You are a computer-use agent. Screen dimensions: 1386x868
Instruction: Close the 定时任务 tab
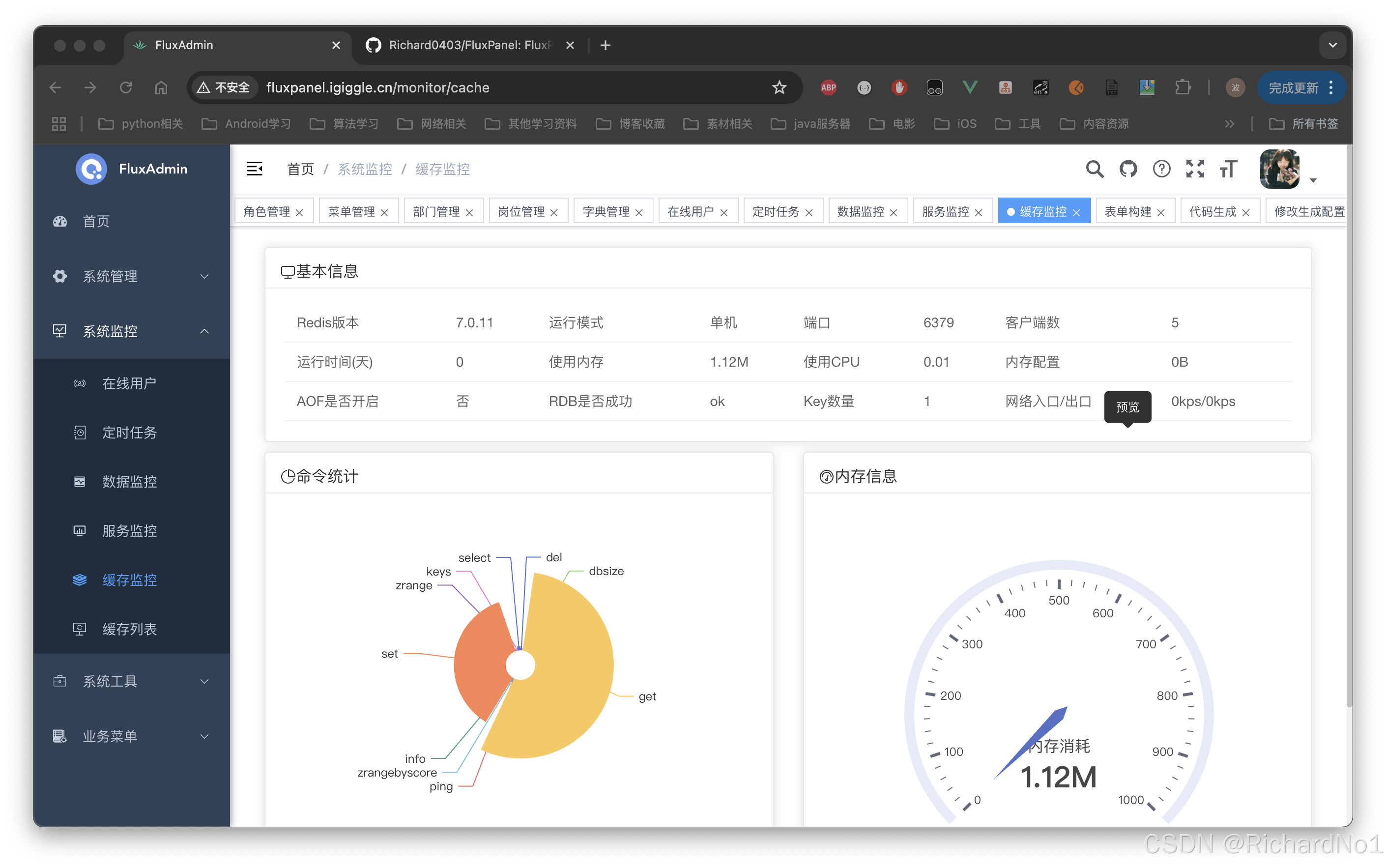click(x=809, y=213)
